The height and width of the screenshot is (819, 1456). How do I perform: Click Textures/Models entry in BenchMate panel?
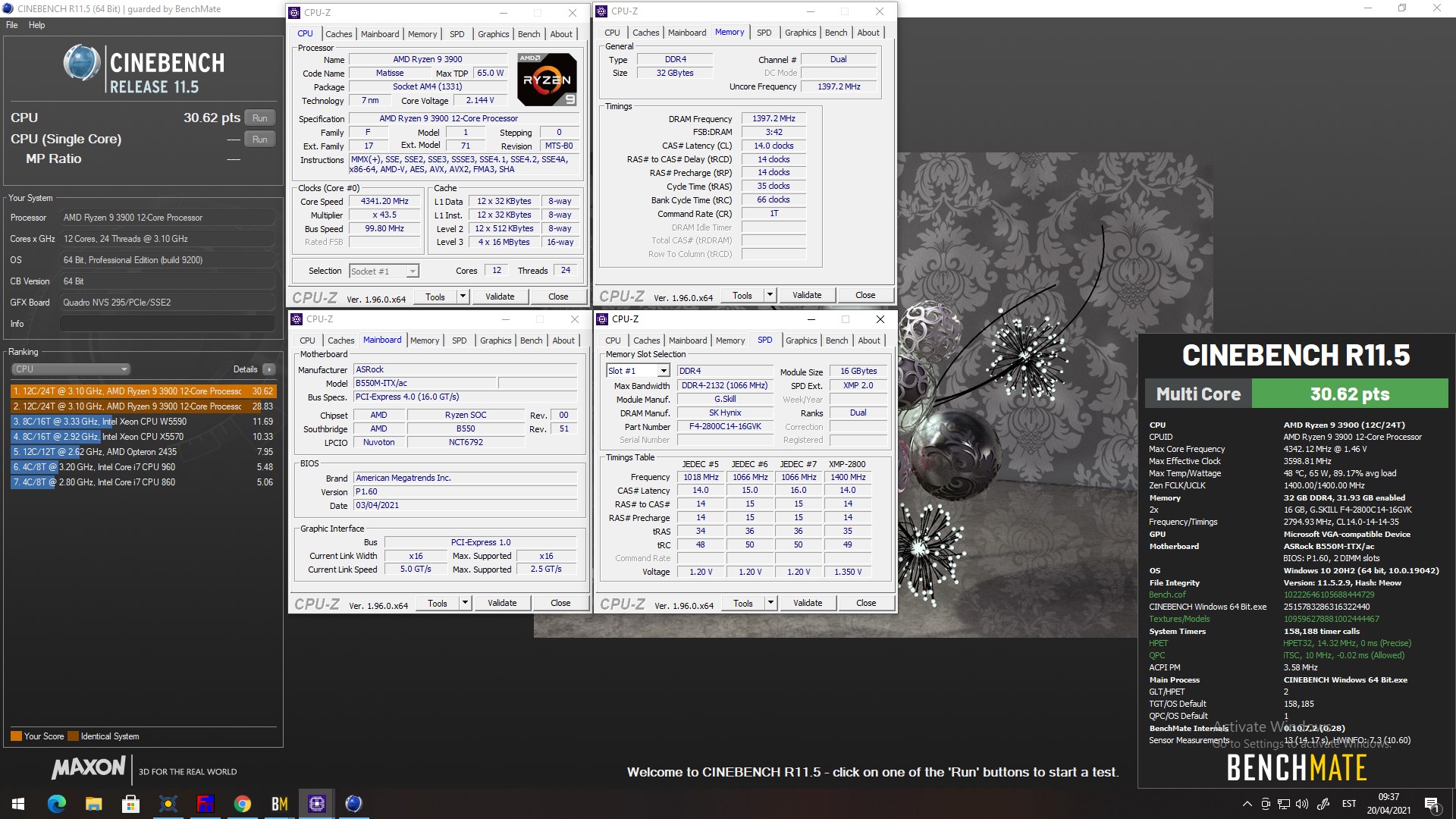(1178, 619)
